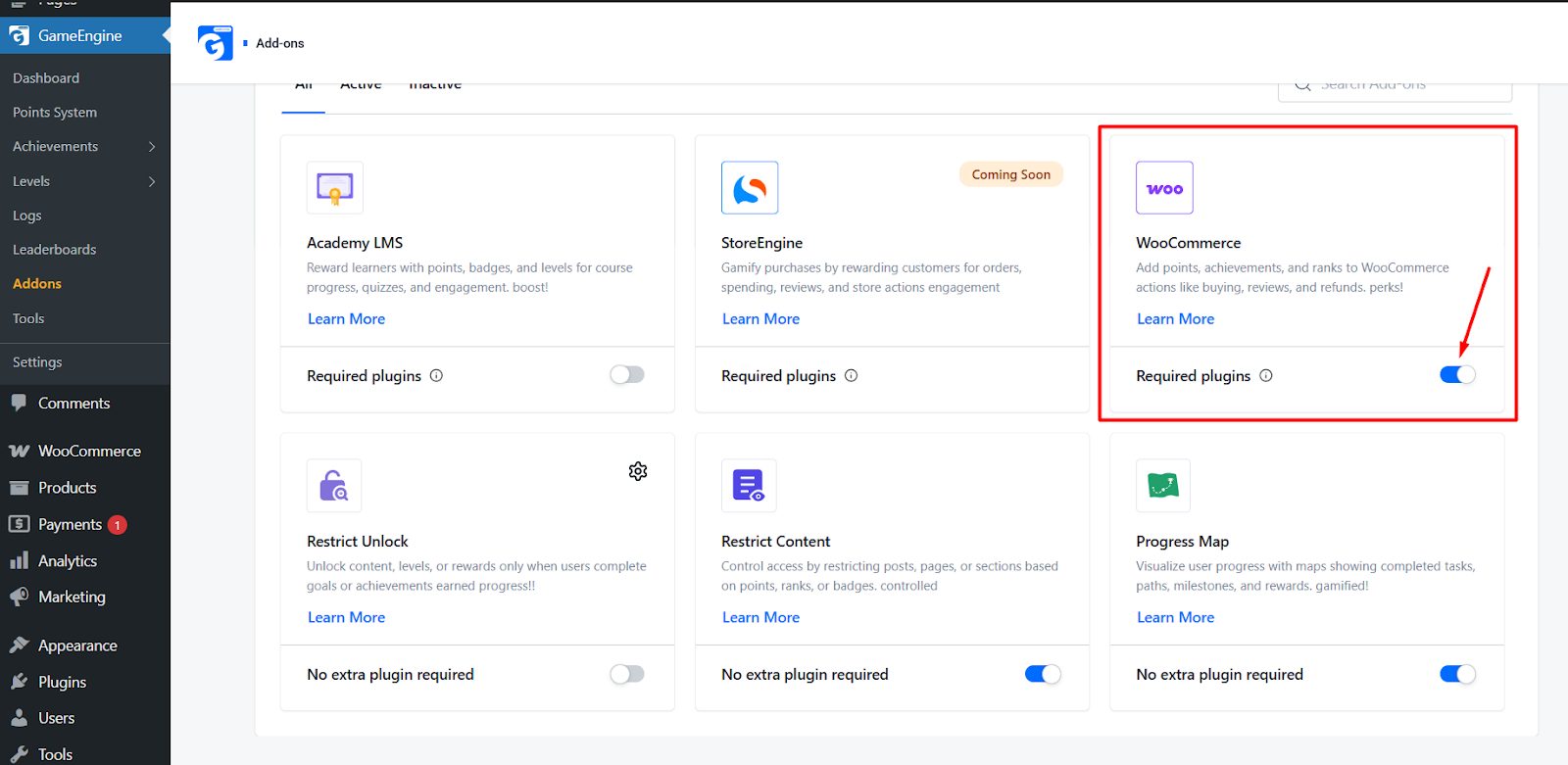Click the Products icon in sidebar
1568x765 pixels.
(19, 488)
